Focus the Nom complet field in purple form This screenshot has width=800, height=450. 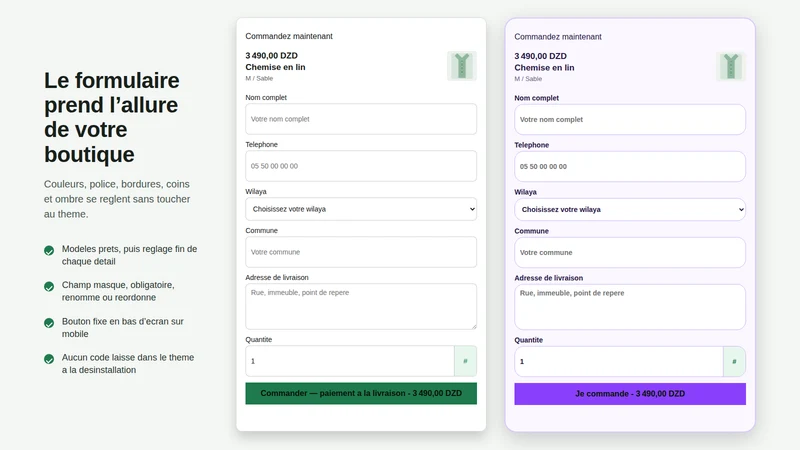630,119
